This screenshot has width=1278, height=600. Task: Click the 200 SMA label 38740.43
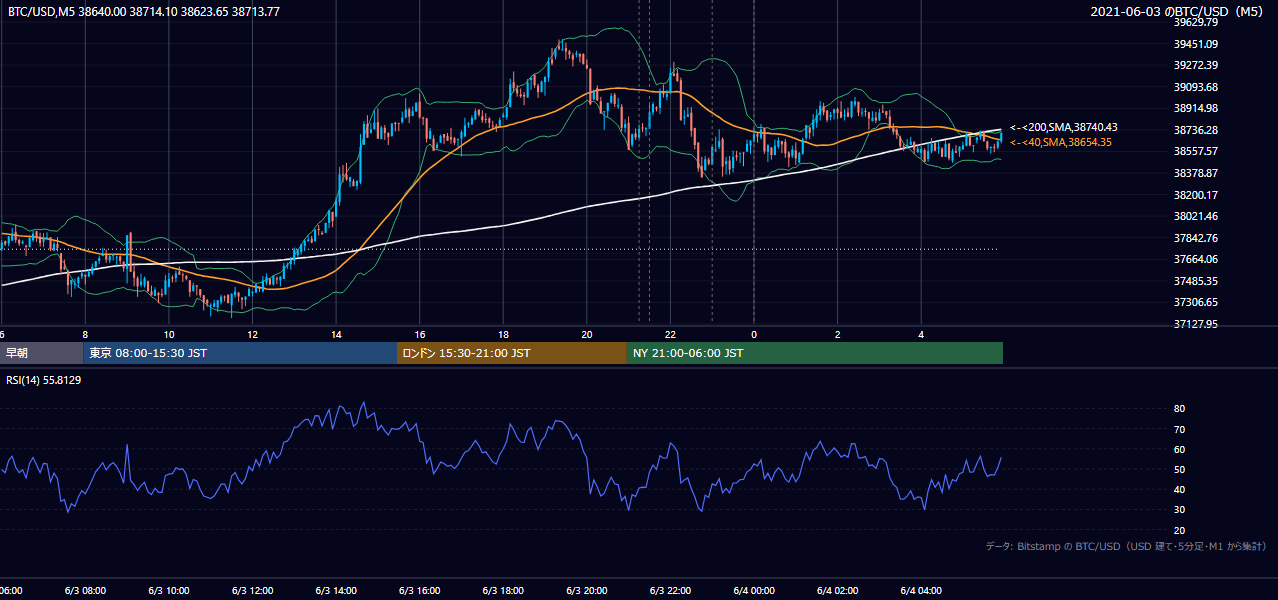[x=1064, y=128]
